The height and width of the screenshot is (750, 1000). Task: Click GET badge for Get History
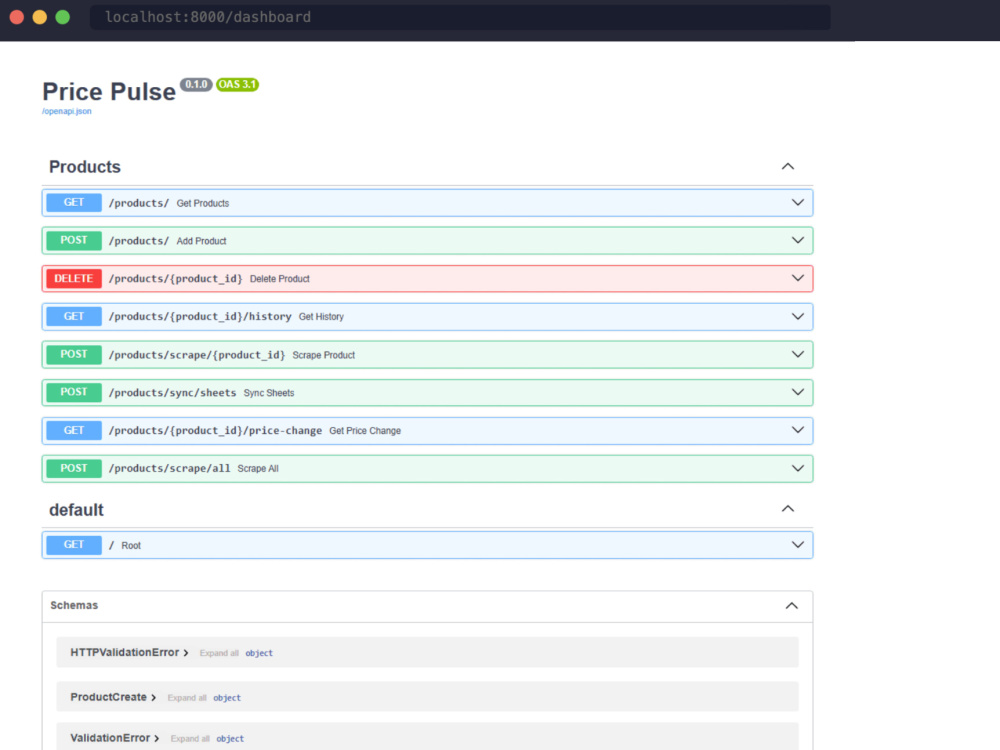point(74,316)
